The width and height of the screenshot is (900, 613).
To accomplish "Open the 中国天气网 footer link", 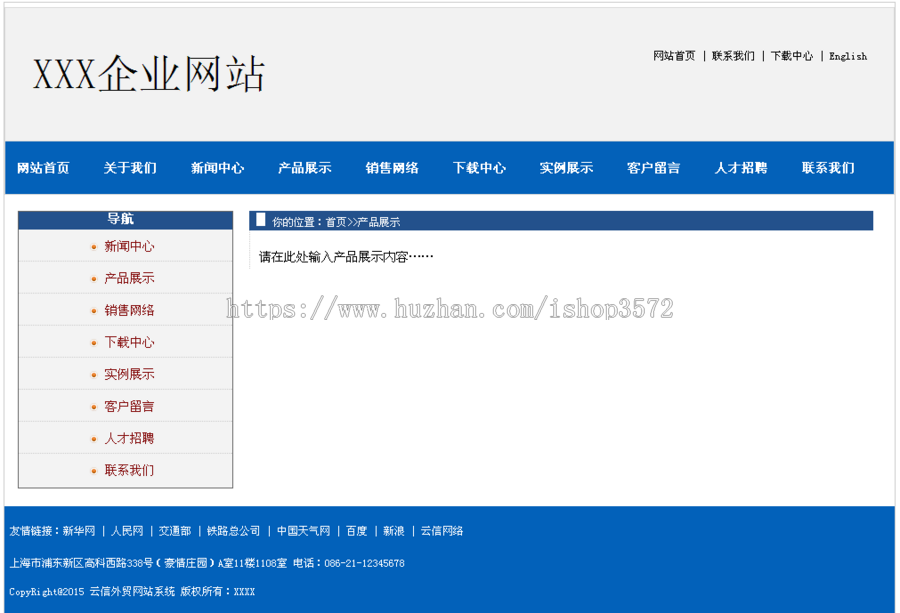I will (304, 531).
